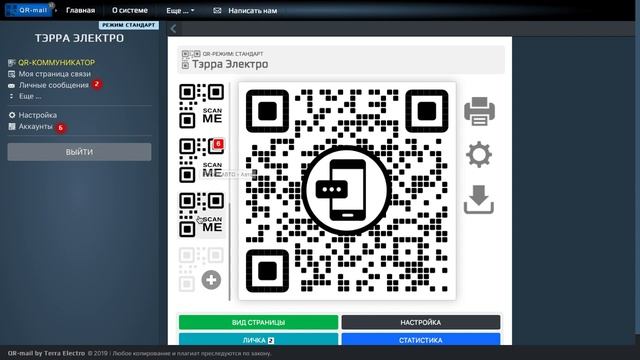Click the gear icon beside Настройка
Image resolution: width=640 pixels, height=360 pixels.
(12, 115)
